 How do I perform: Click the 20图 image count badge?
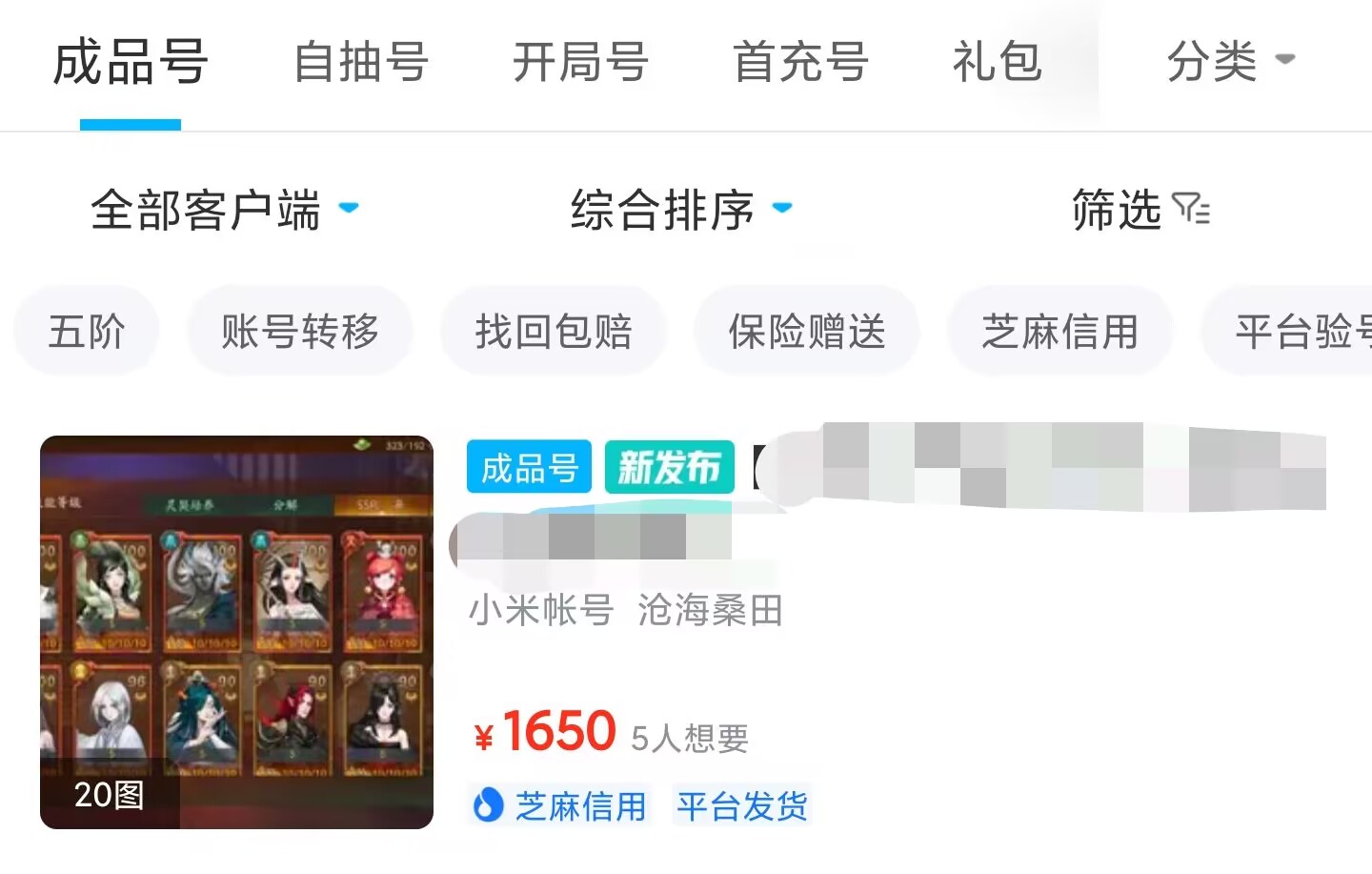click(110, 794)
